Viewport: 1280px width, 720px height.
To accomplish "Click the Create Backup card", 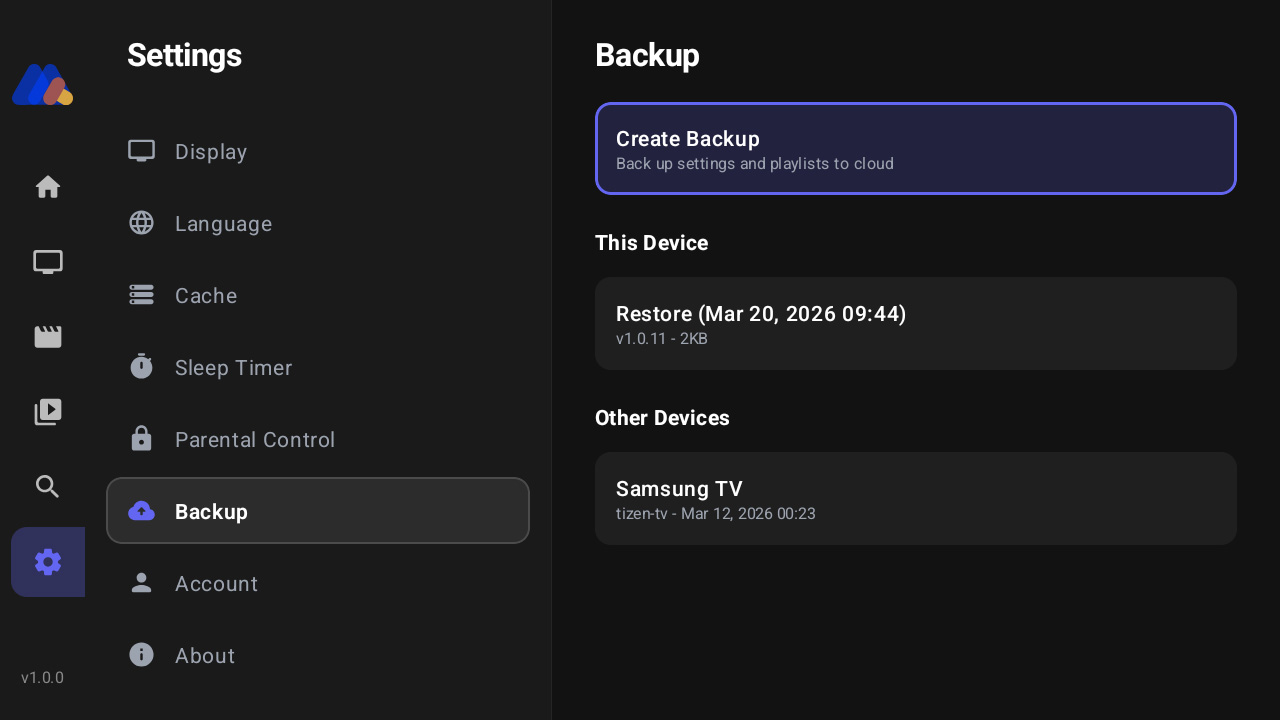I will click(915, 148).
